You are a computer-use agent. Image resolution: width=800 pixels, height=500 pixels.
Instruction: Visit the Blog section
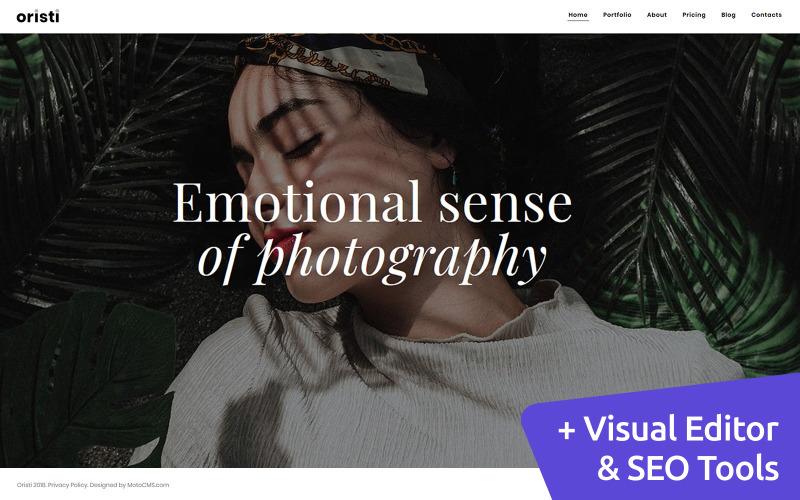pyautogui.click(x=728, y=15)
